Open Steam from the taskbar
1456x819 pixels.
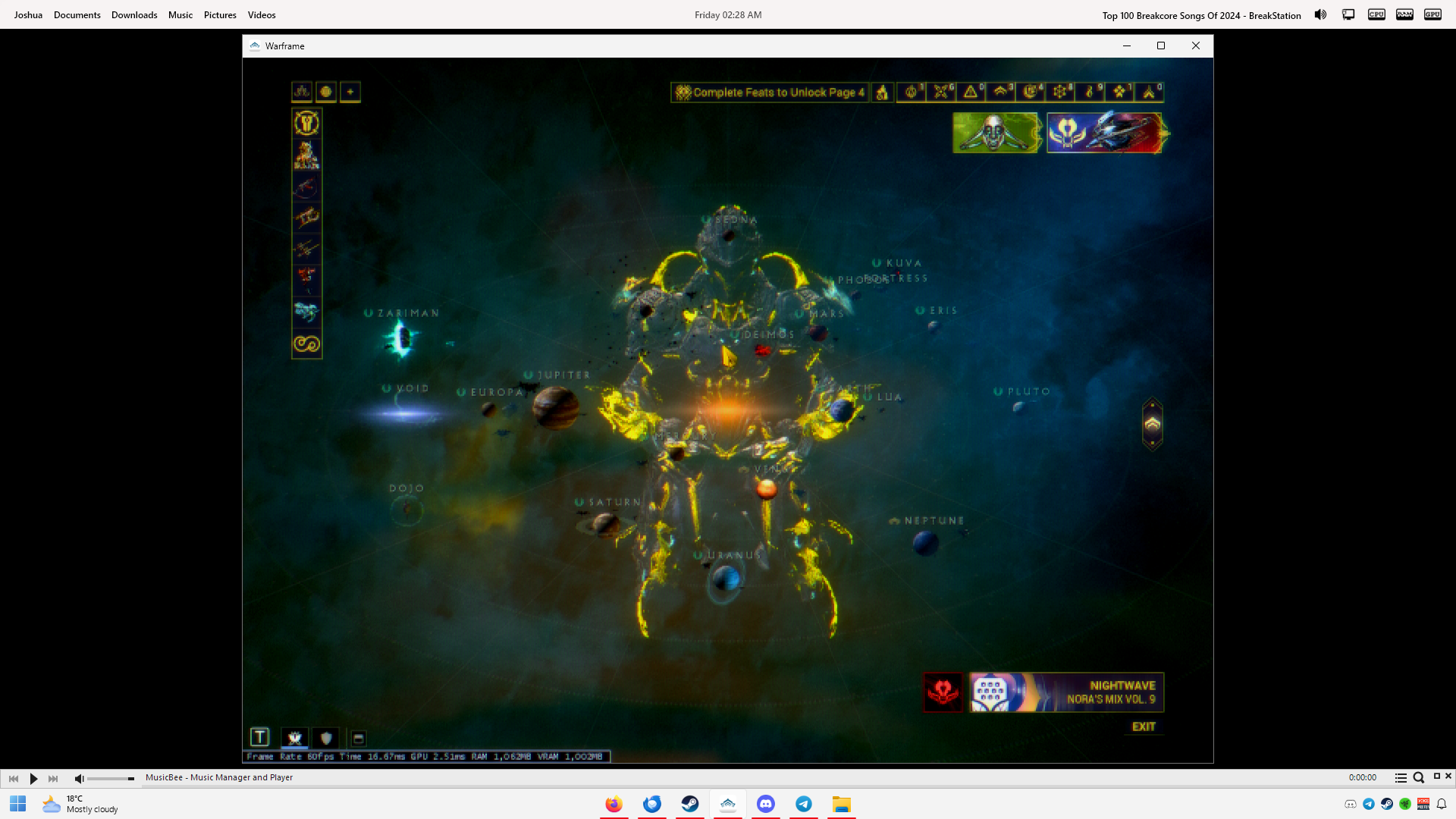click(x=690, y=804)
